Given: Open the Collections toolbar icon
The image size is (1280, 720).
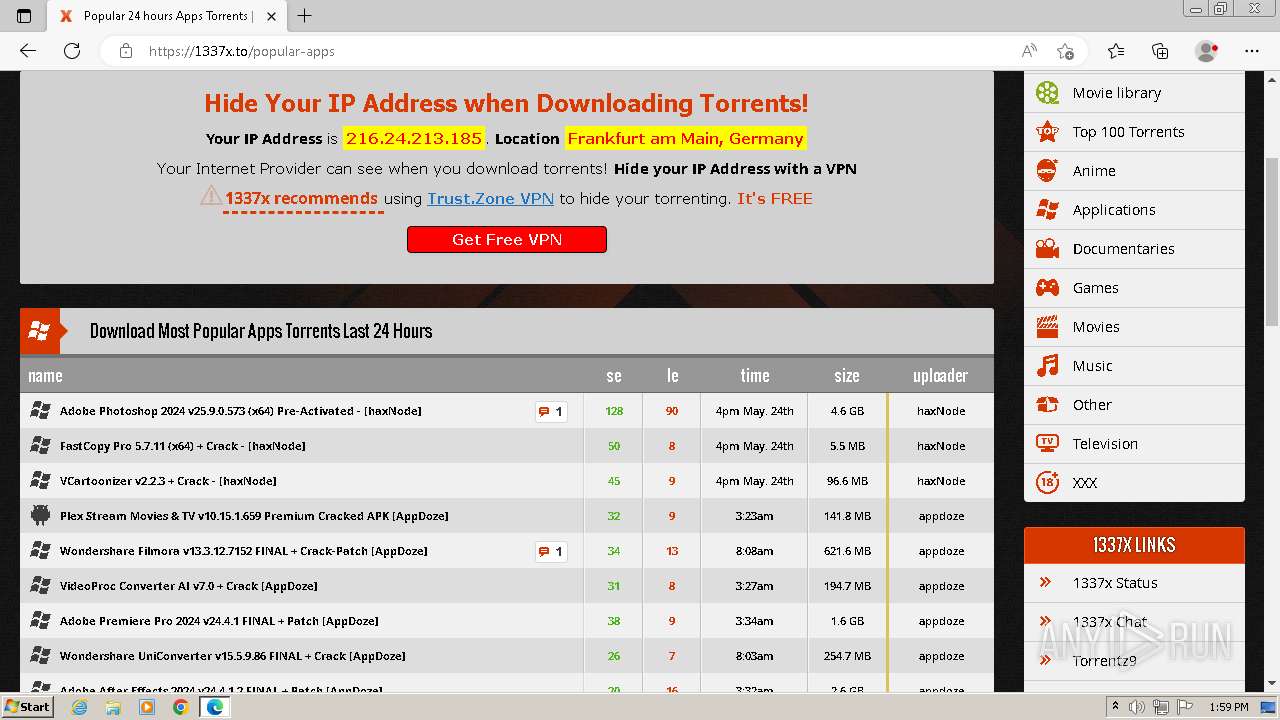Looking at the screenshot, I should [x=1160, y=51].
